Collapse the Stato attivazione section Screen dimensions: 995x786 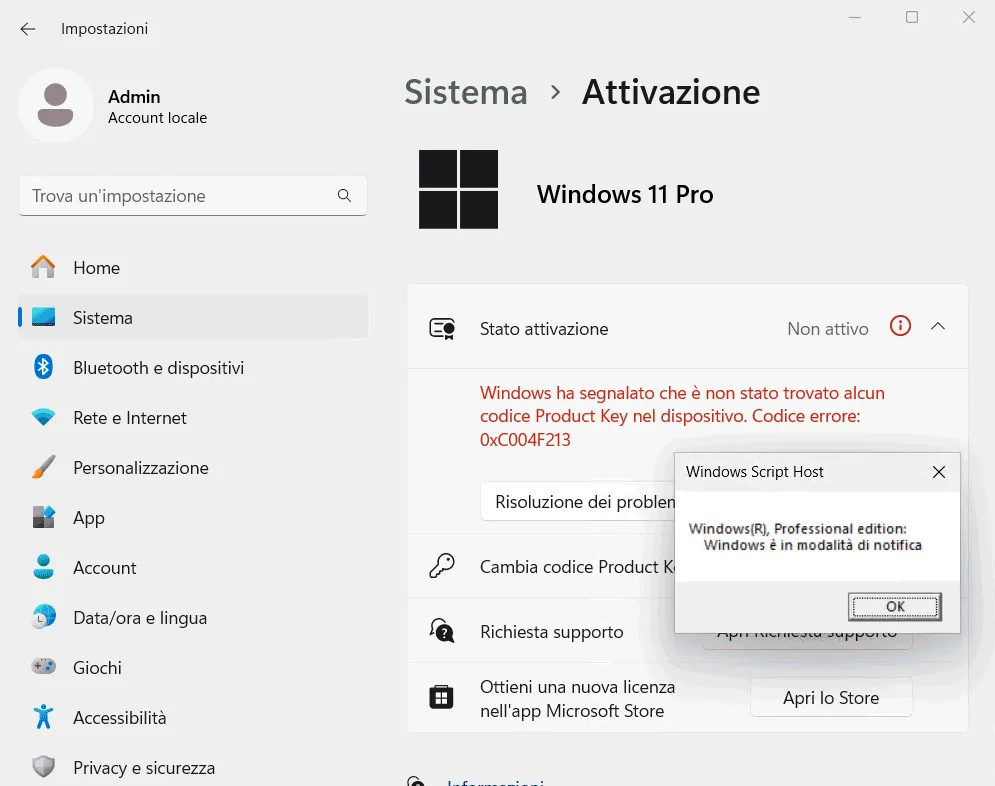937,326
